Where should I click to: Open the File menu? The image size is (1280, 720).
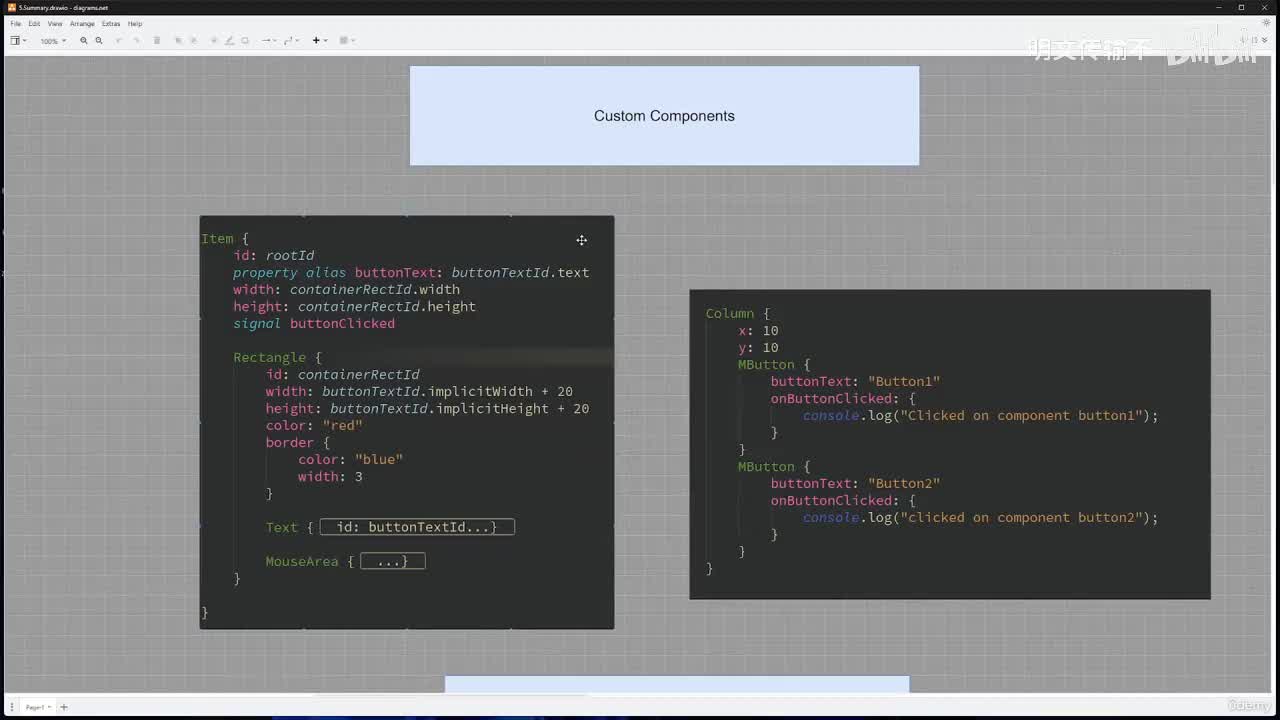click(x=15, y=24)
